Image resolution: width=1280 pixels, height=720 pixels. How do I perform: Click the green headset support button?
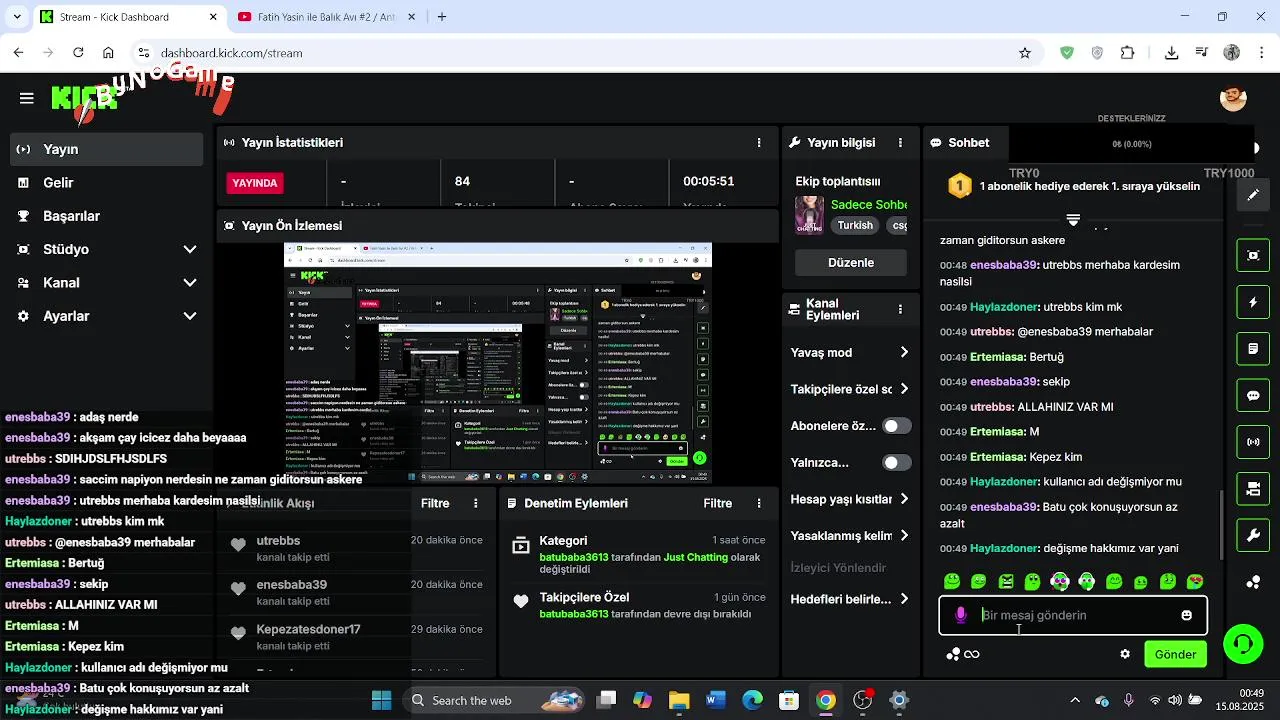pos(1243,643)
